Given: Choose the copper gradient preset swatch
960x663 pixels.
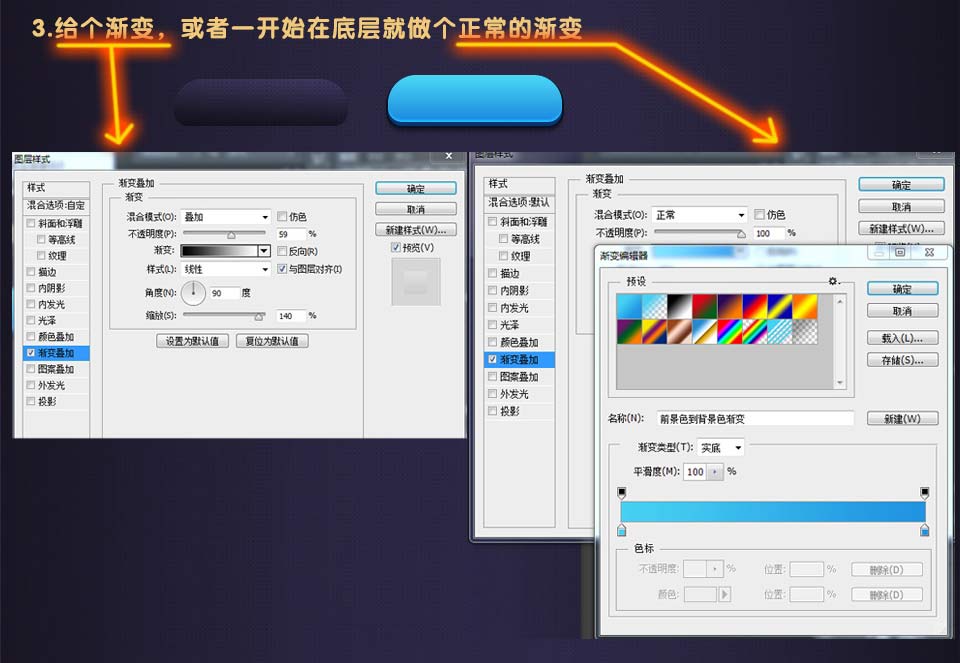Looking at the screenshot, I should pyautogui.click(x=678, y=331).
